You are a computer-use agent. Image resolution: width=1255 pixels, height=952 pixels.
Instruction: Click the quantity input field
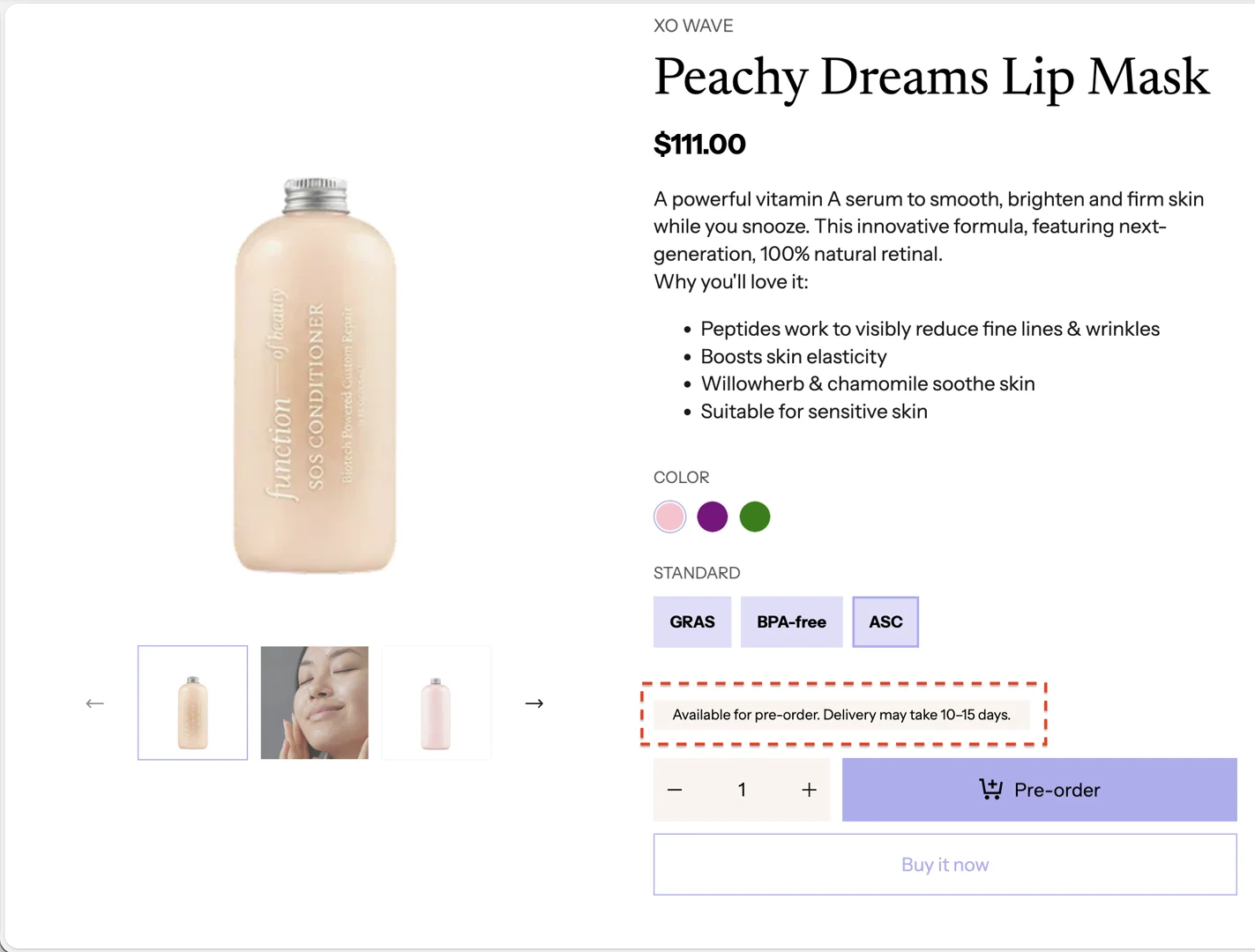click(742, 790)
